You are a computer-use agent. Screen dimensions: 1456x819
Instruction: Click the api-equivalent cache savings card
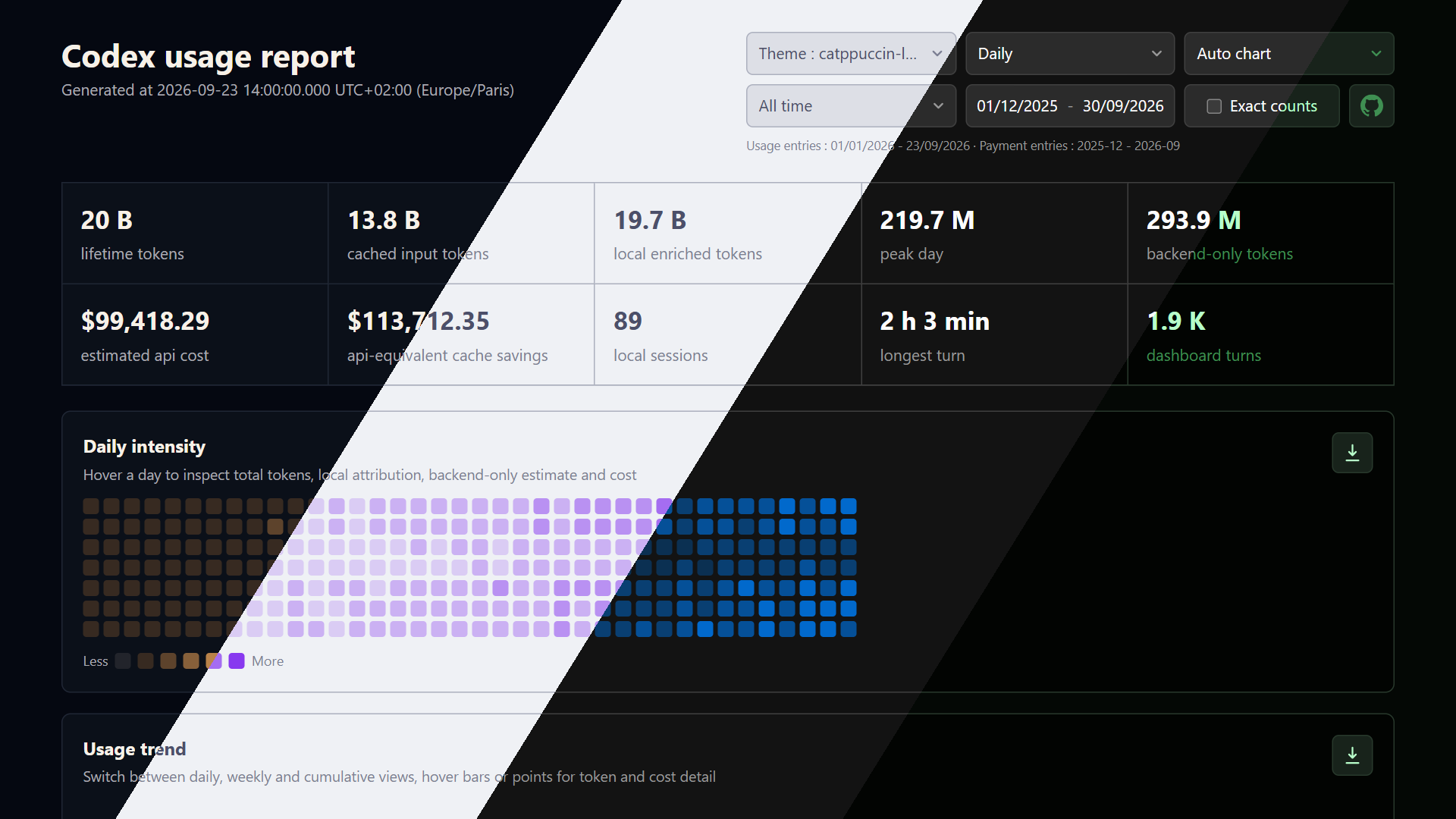[461, 334]
